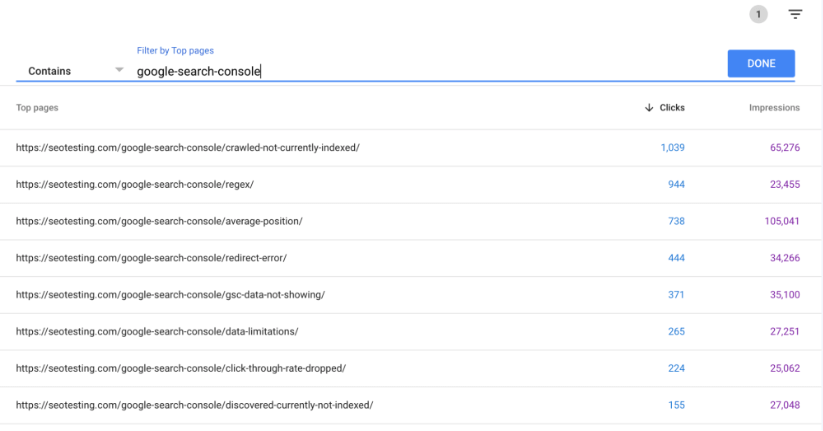The width and height of the screenshot is (823, 431).
Task: Focus the Filter by Top pages input
Action: 428,71
